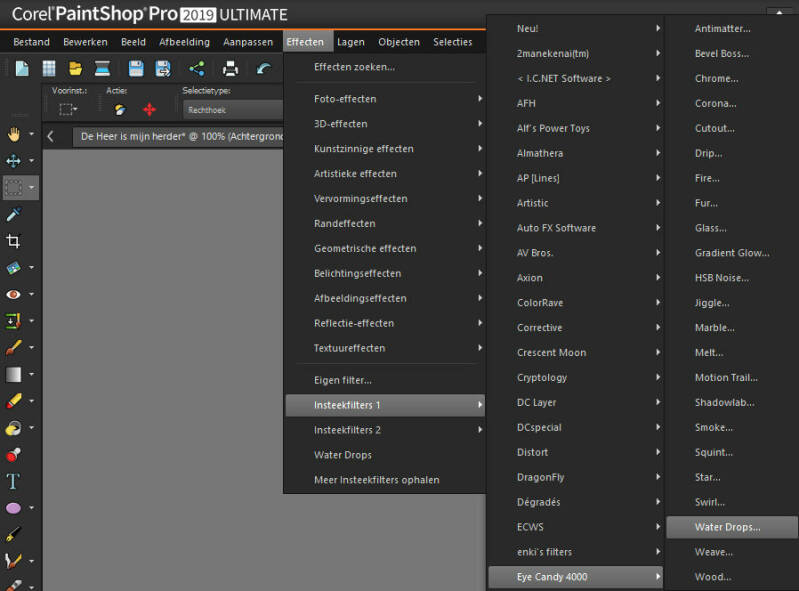The height and width of the screenshot is (591, 799).
Task: Open the Selecties menu
Action: coord(452,42)
